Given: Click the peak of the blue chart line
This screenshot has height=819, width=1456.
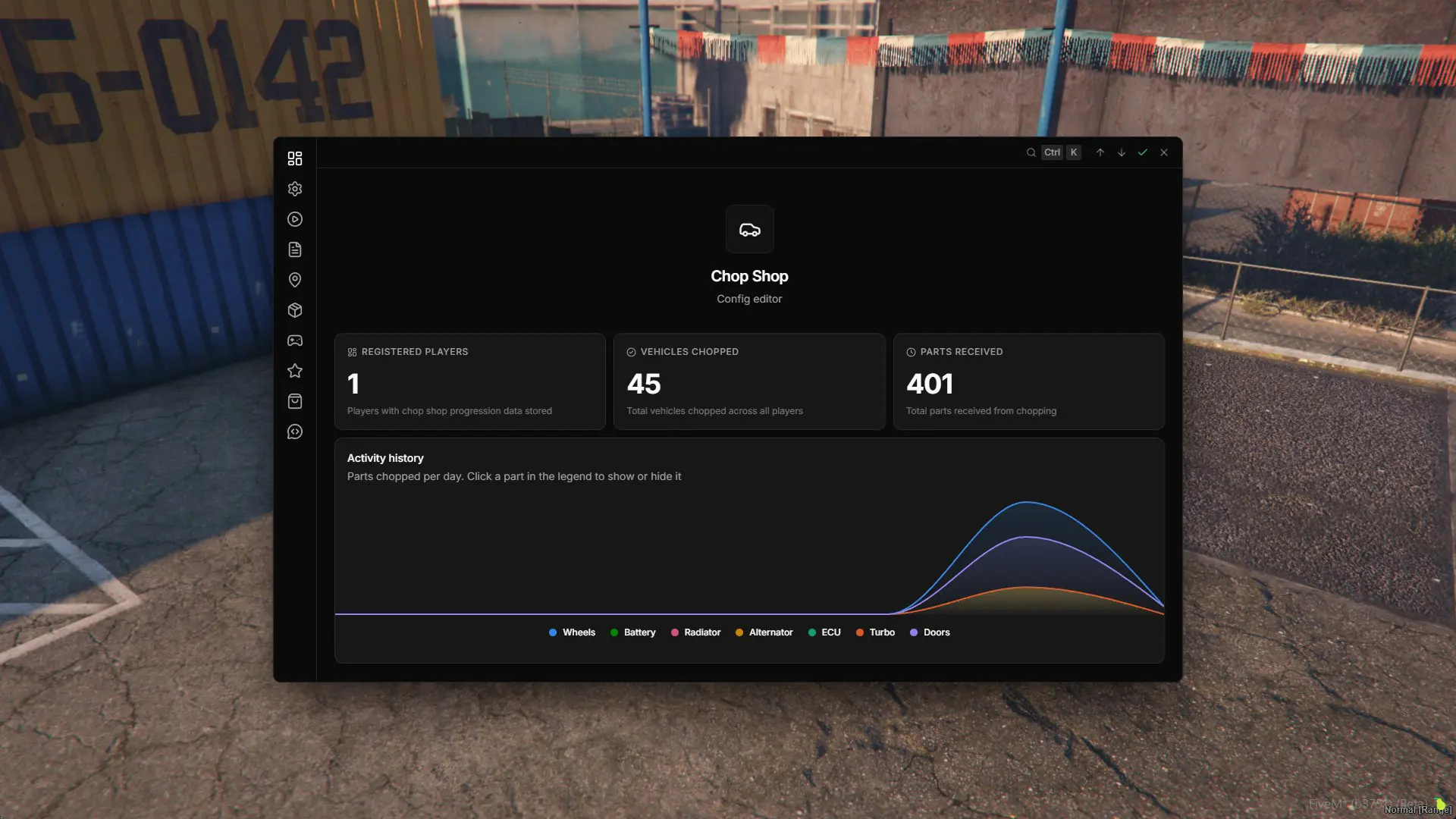Looking at the screenshot, I should pyautogui.click(x=1027, y=502).
